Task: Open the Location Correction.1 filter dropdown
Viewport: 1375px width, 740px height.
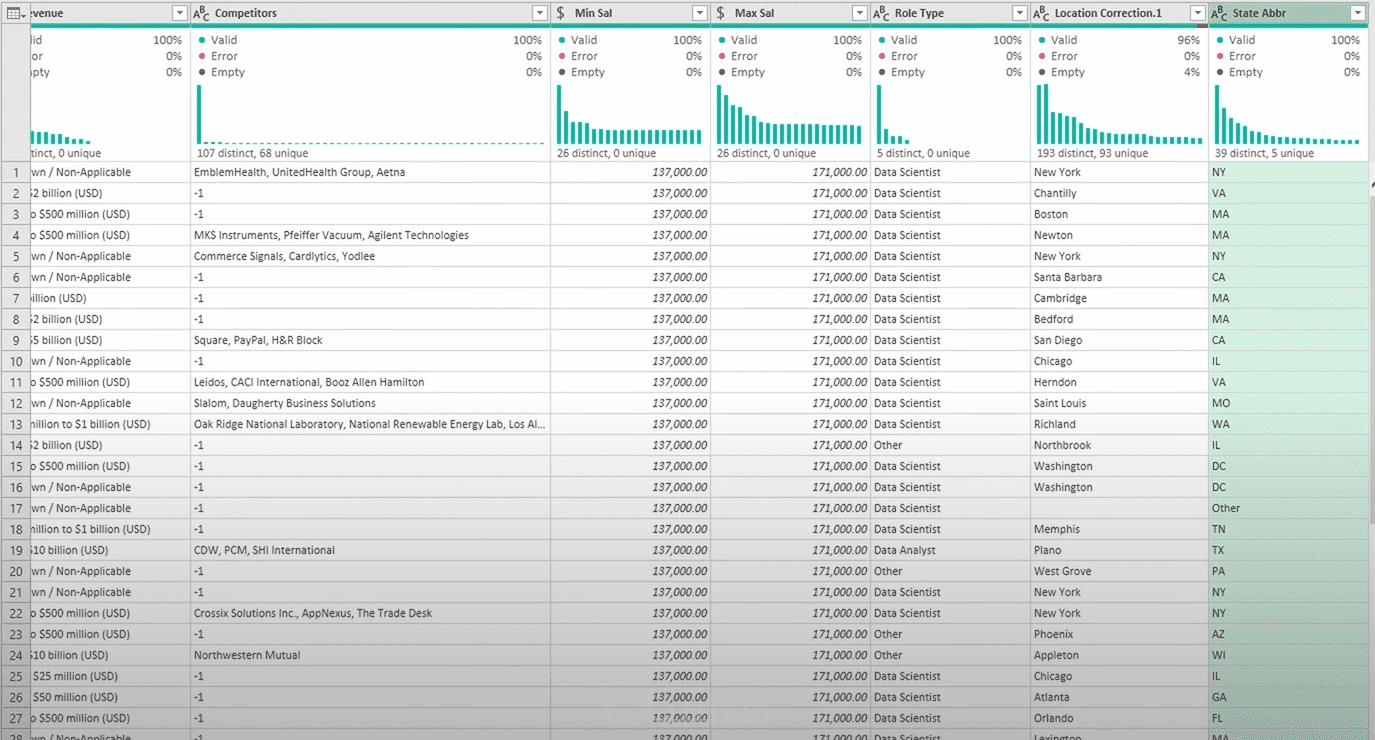Action: (1198, 13)
